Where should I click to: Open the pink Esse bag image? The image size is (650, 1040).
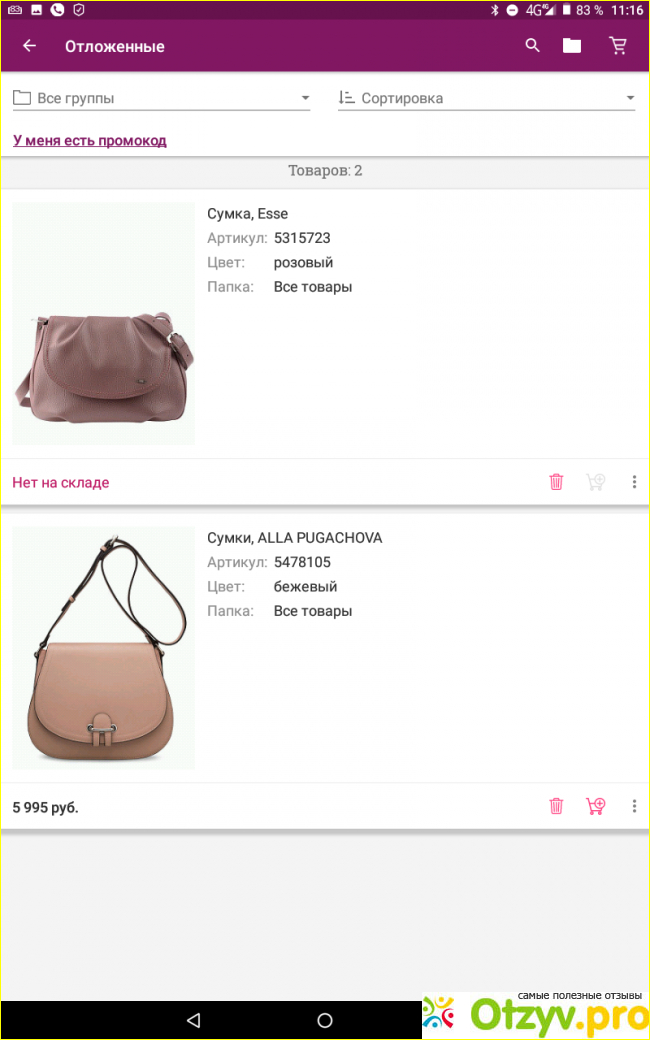tap(103, 324)
